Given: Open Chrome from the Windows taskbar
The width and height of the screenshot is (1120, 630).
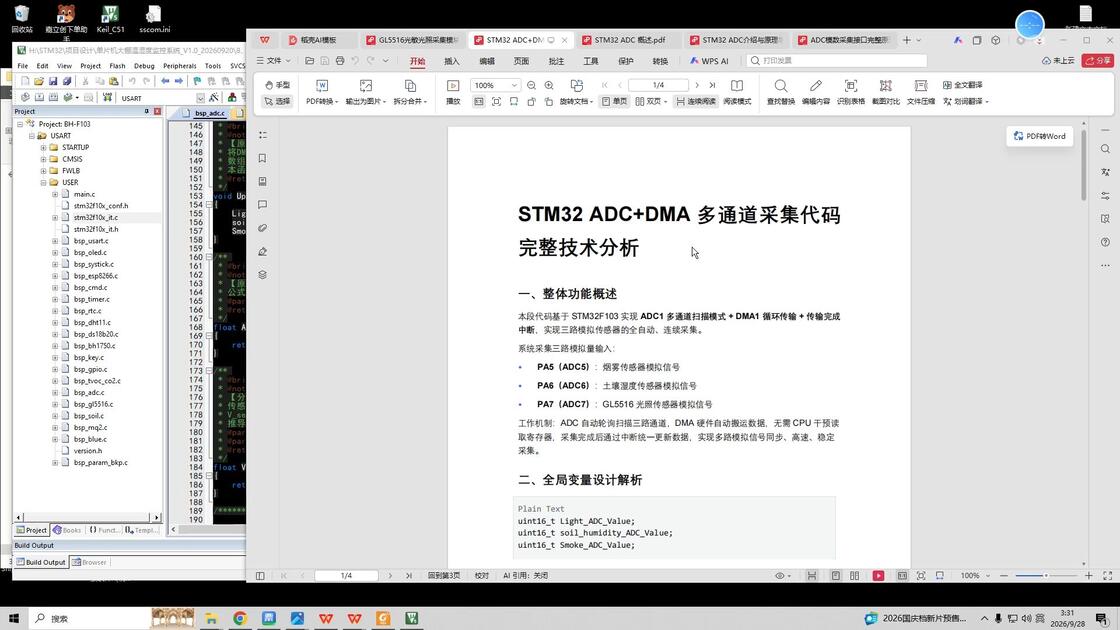Looking at the screenshot, I should click(240, 619).
